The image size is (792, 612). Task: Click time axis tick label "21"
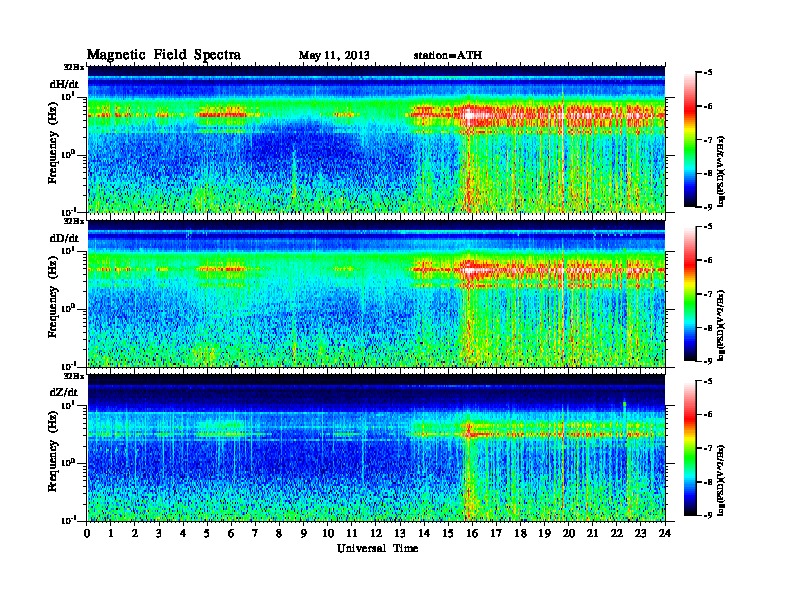pos(593,533)
